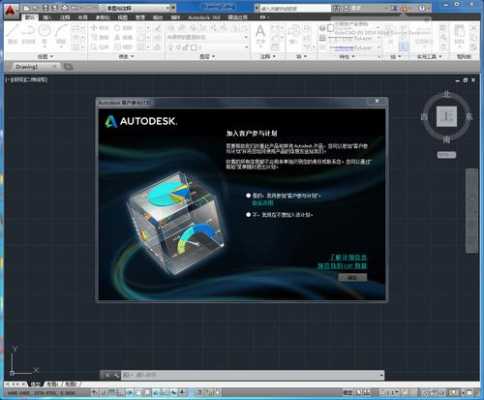The width and height of the screenshot is (484, 400).
Task: Select the Move tool in Modify panel
Action: [100, 28]
